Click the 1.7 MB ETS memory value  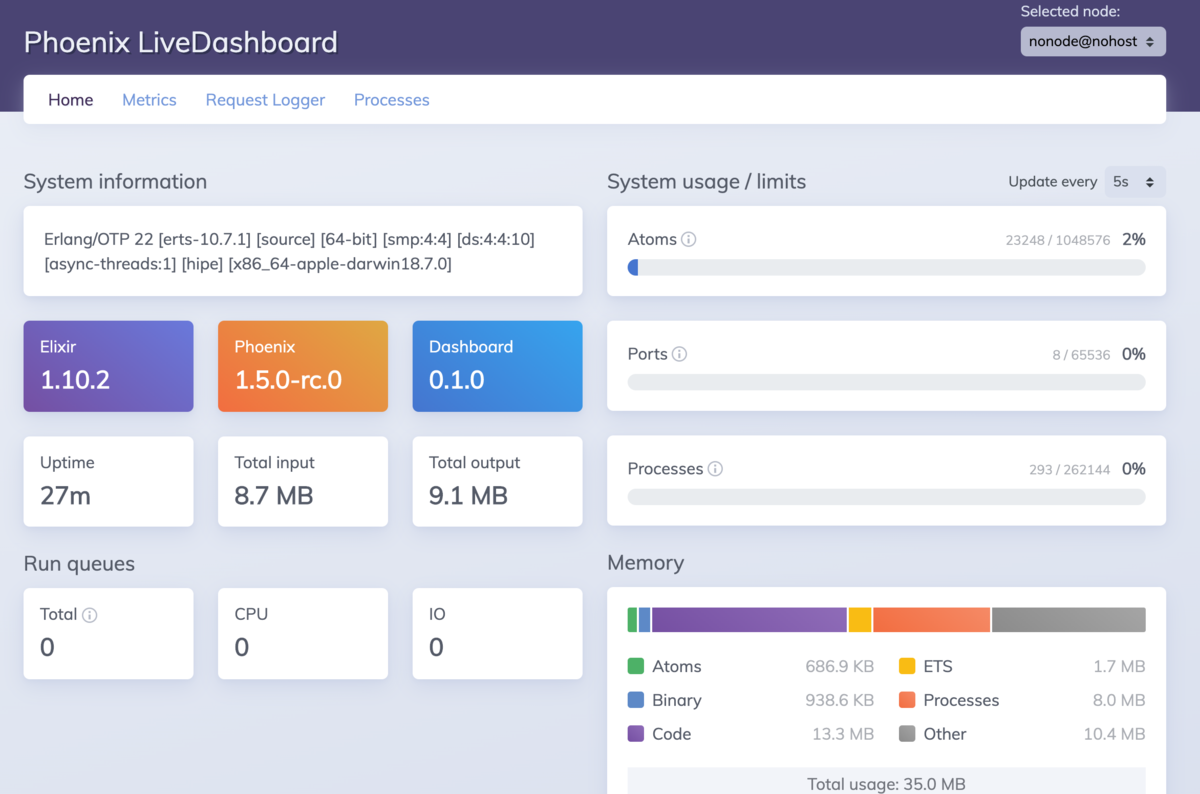(x=1119, y=666)
